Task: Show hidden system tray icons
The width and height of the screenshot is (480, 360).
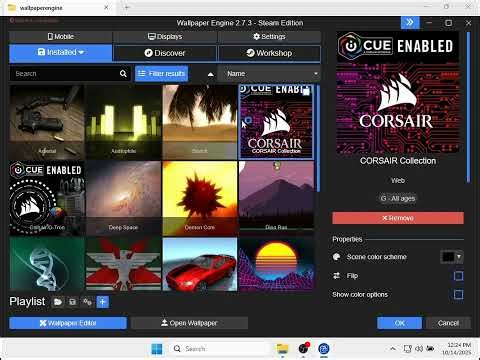Action: pos(393,349)
